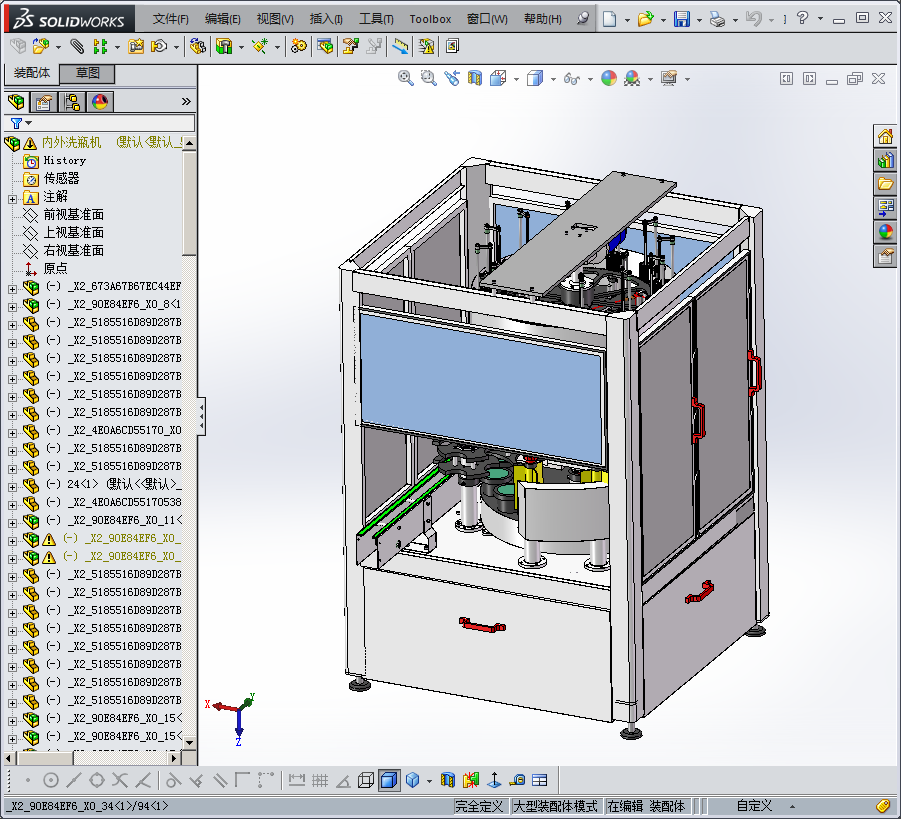Screen dimensions: 901x819
Task: Click the 自定义 units status button
Action: [754, 806]
